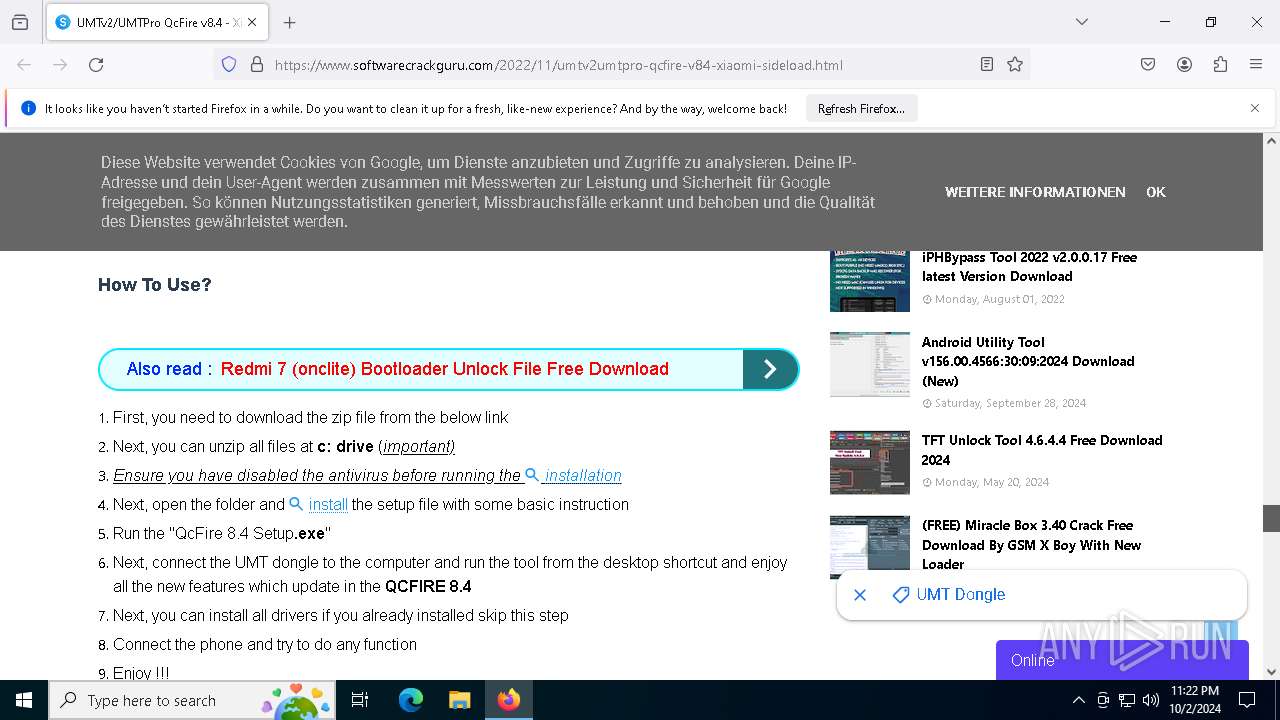Image resolution: width=1280 pixels, height=720 pixels.
Task: Open Firefox account icon
Action: pyautogui.click(x=1184, y=64)
